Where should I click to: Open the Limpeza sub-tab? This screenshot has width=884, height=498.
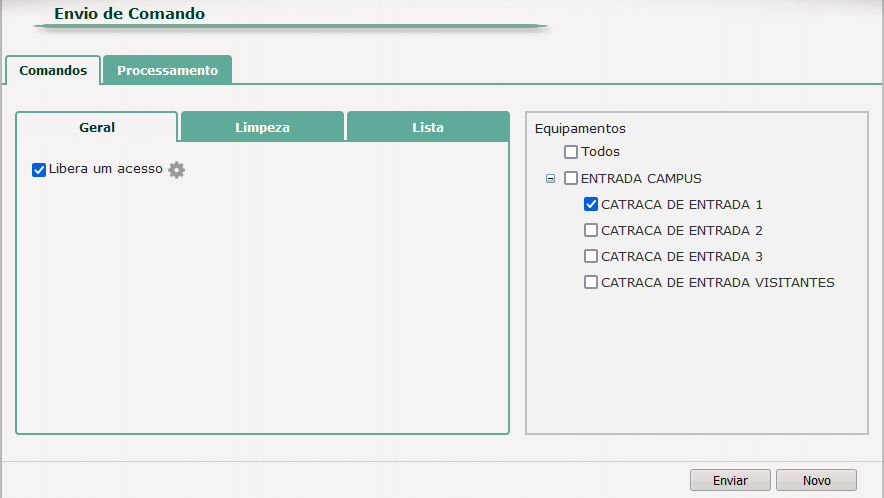[262, 127]
